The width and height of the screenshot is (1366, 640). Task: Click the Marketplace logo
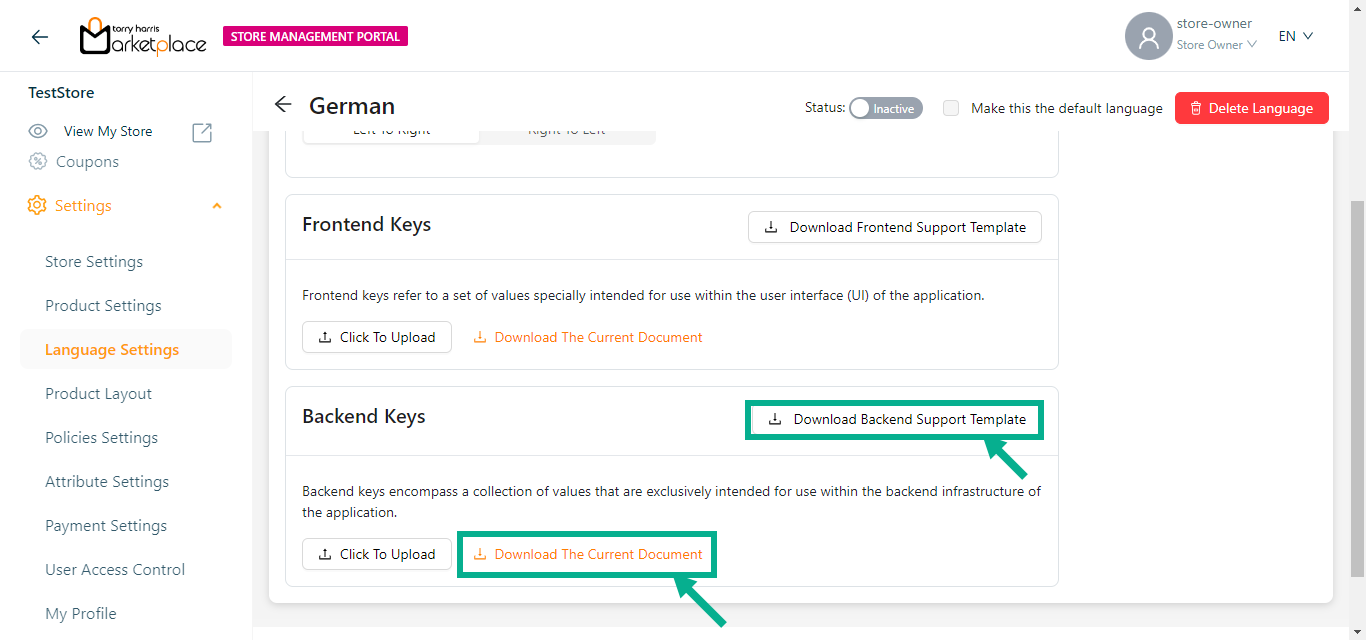coord(143,37)
